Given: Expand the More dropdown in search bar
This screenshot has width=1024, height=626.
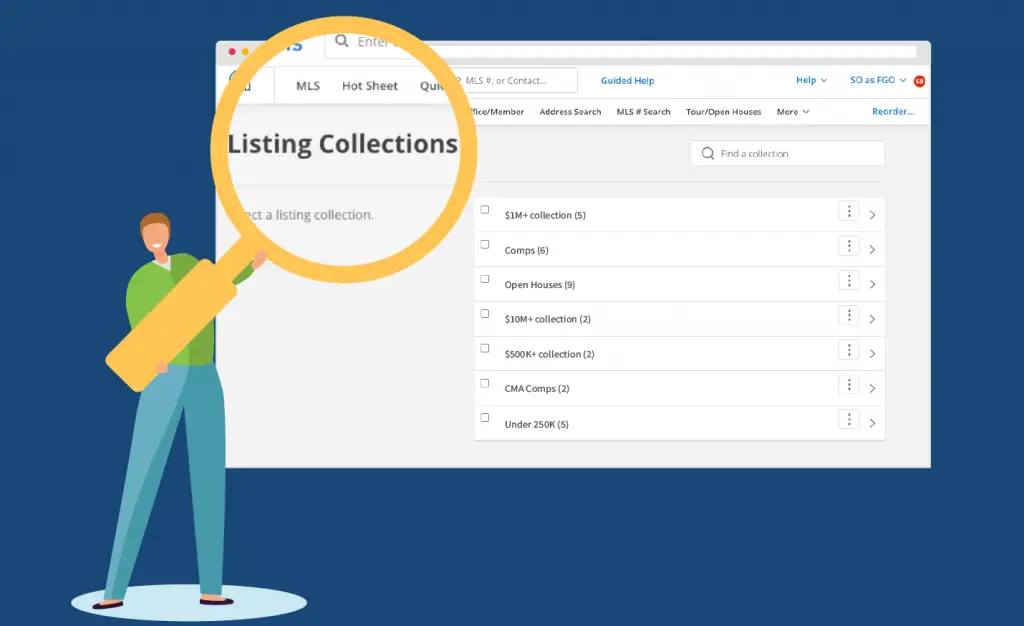Looking at the screenshot, I should tap(793, 112).
